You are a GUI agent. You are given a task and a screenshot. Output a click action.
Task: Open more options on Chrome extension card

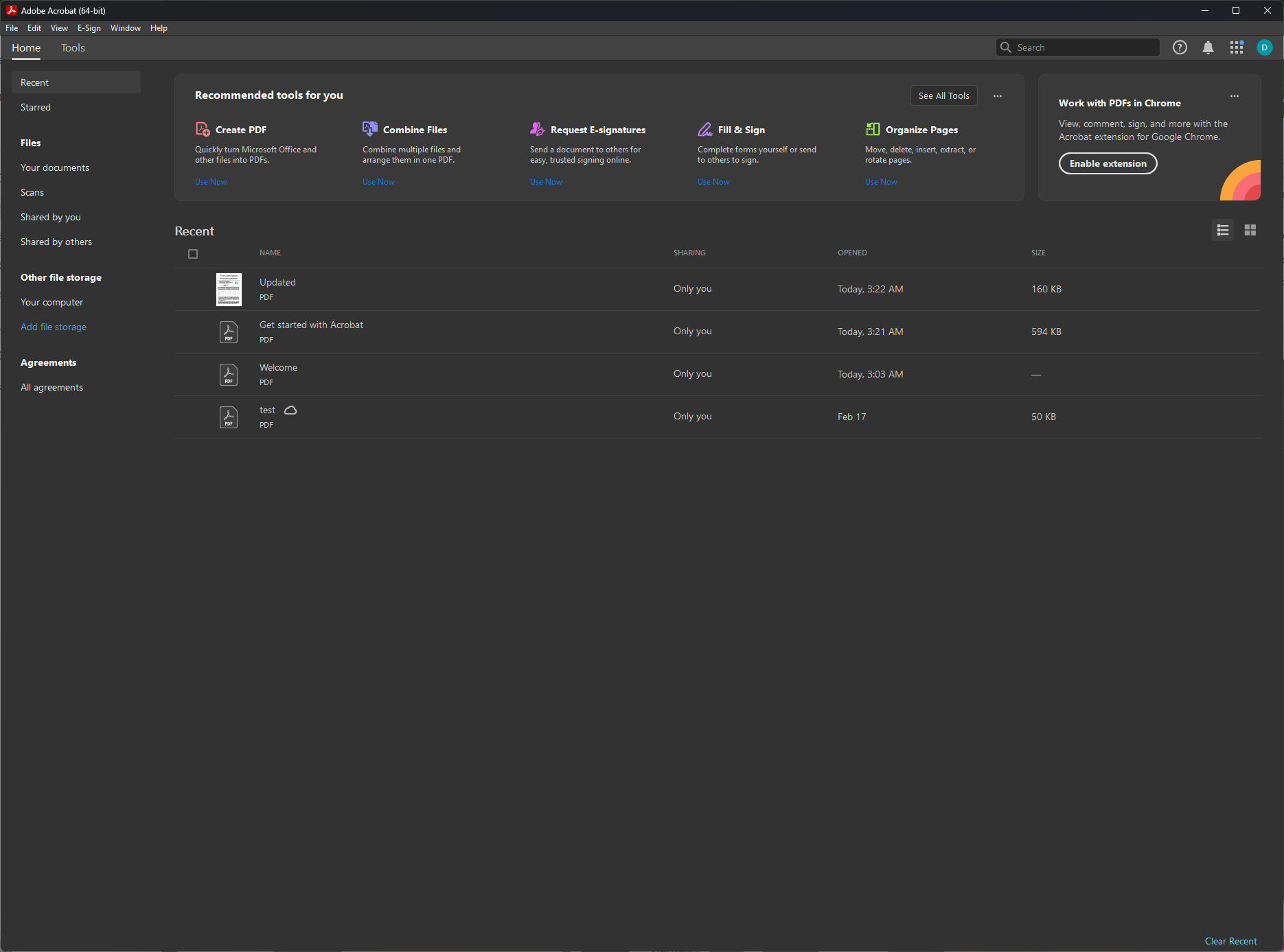(1235, 96)
